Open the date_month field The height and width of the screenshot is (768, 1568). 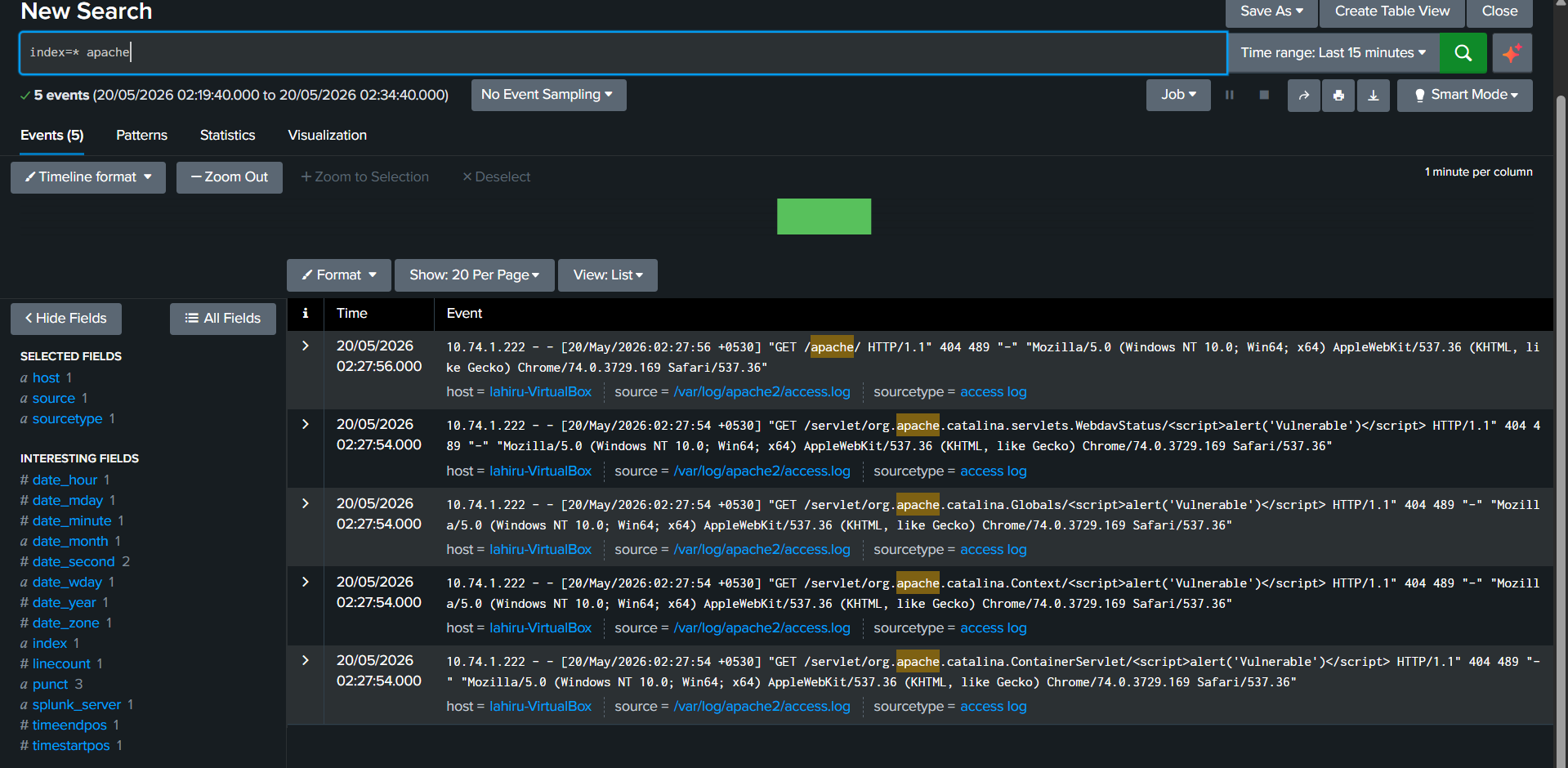(70, 542)
